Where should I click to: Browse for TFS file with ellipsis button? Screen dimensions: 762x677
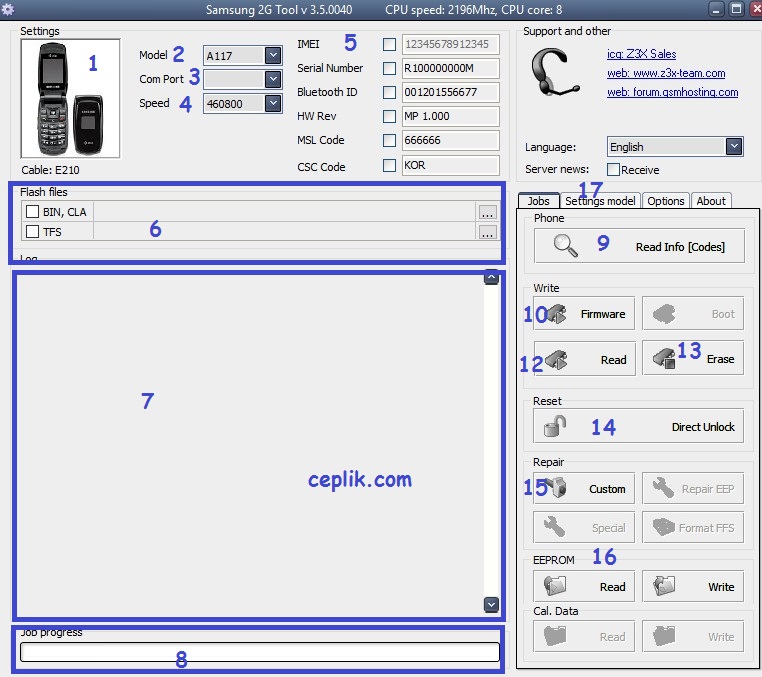487,232
